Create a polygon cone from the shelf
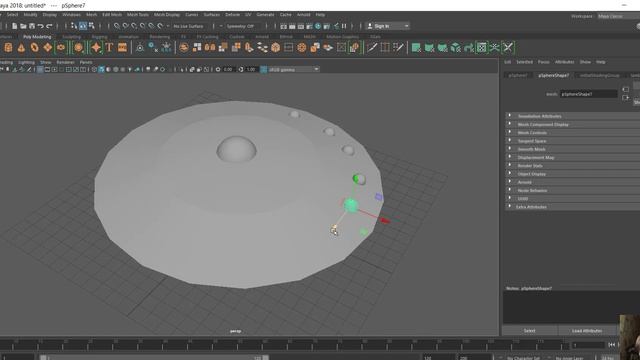640x360 pixels. click(21, 47)
